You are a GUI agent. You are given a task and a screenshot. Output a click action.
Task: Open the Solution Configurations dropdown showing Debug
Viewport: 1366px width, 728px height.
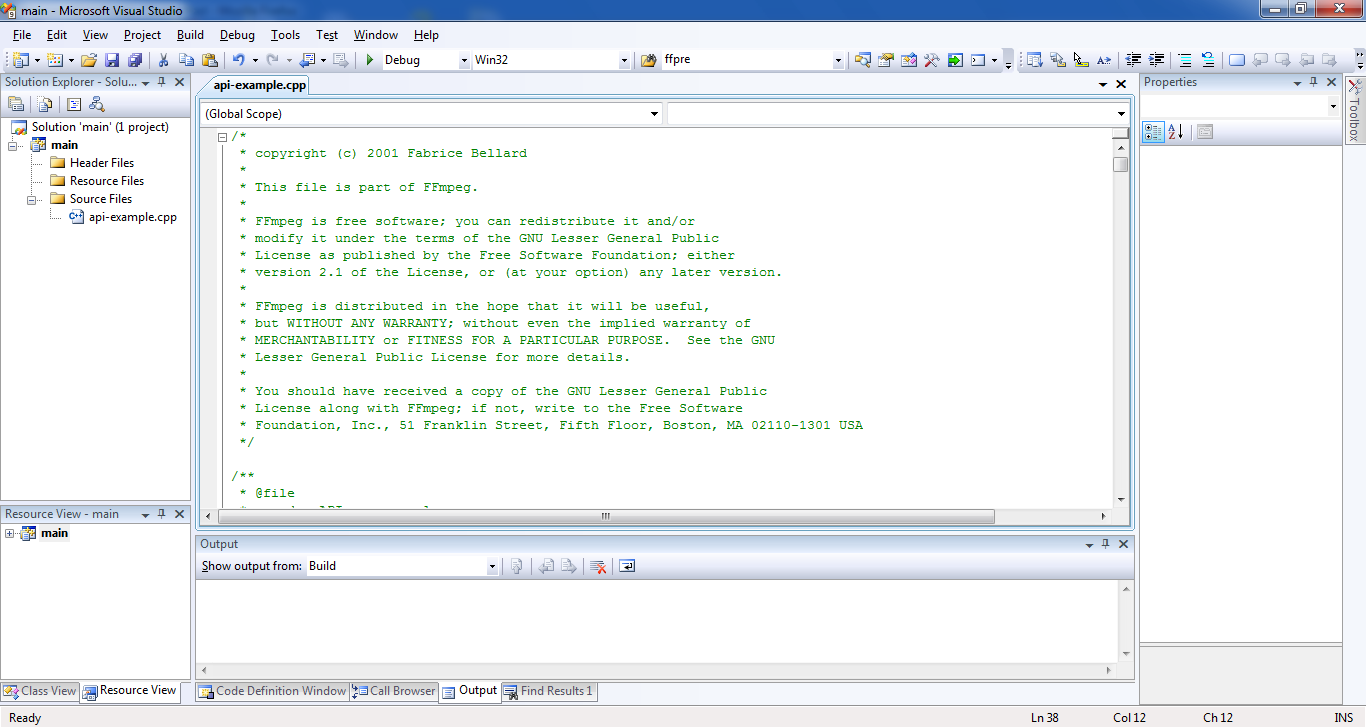click(462, 59)
